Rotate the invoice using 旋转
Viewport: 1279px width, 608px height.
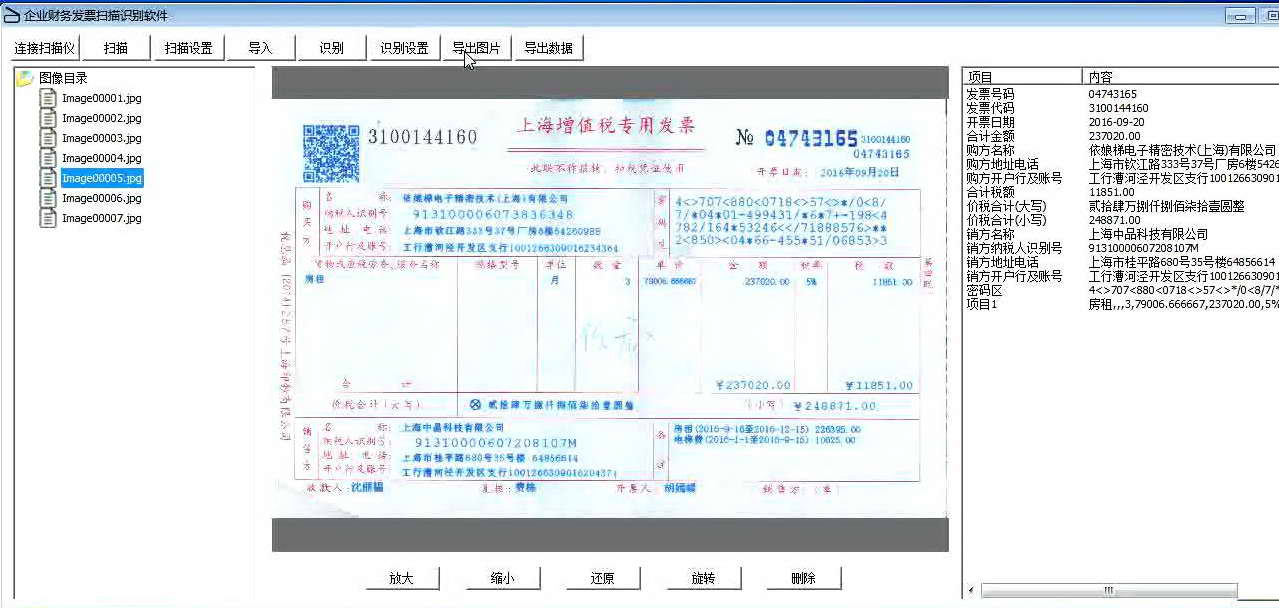pos(703,578)
